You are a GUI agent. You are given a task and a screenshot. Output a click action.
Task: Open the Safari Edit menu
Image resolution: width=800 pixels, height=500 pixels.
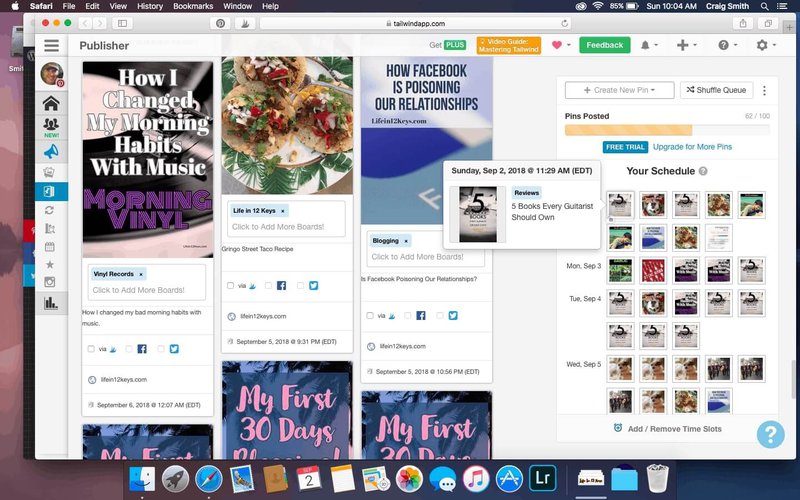92,6
